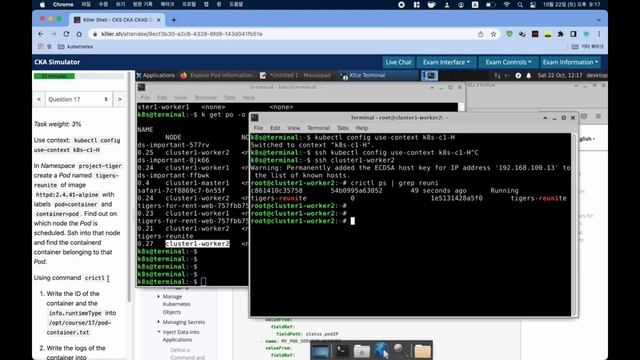The width and height of the screenshot is (640, 360).
Task: Open the Chrome menu in the macOS menu bar
Action: click(63, 4)
